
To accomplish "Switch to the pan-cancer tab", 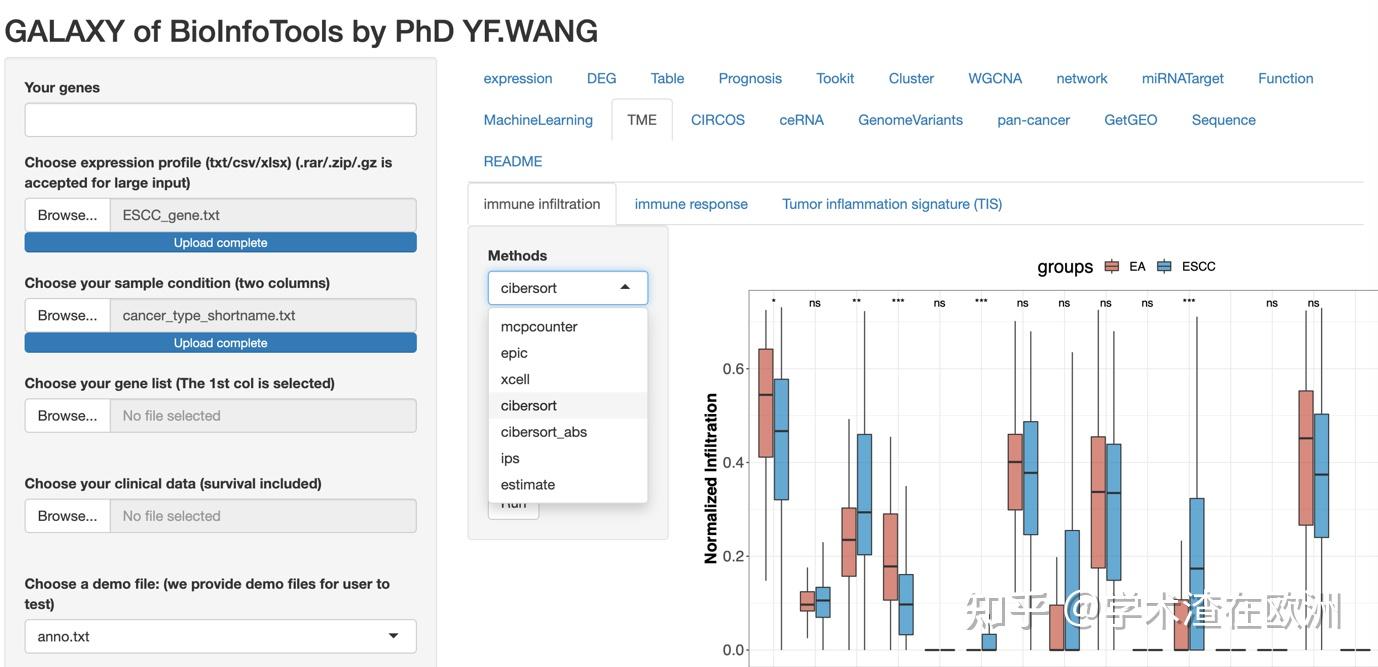I will click(x=1033, y=120).
